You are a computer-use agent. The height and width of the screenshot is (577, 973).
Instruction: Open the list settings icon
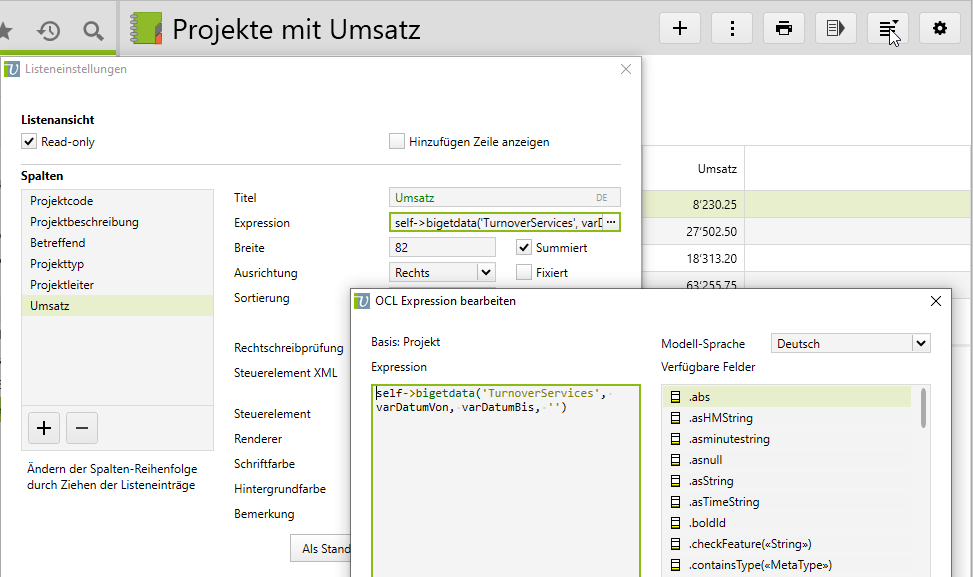[888, 28]
